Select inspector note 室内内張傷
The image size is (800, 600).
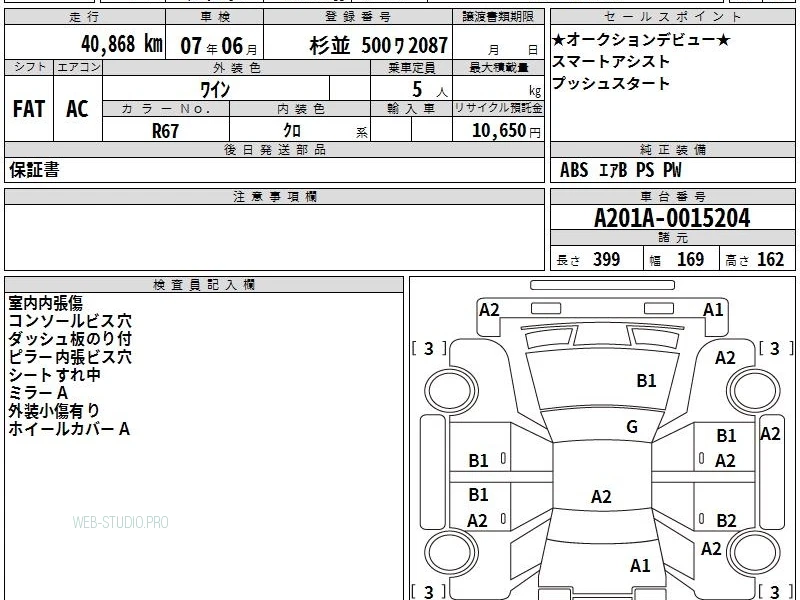pyautogui.click(x=45, y=303)
